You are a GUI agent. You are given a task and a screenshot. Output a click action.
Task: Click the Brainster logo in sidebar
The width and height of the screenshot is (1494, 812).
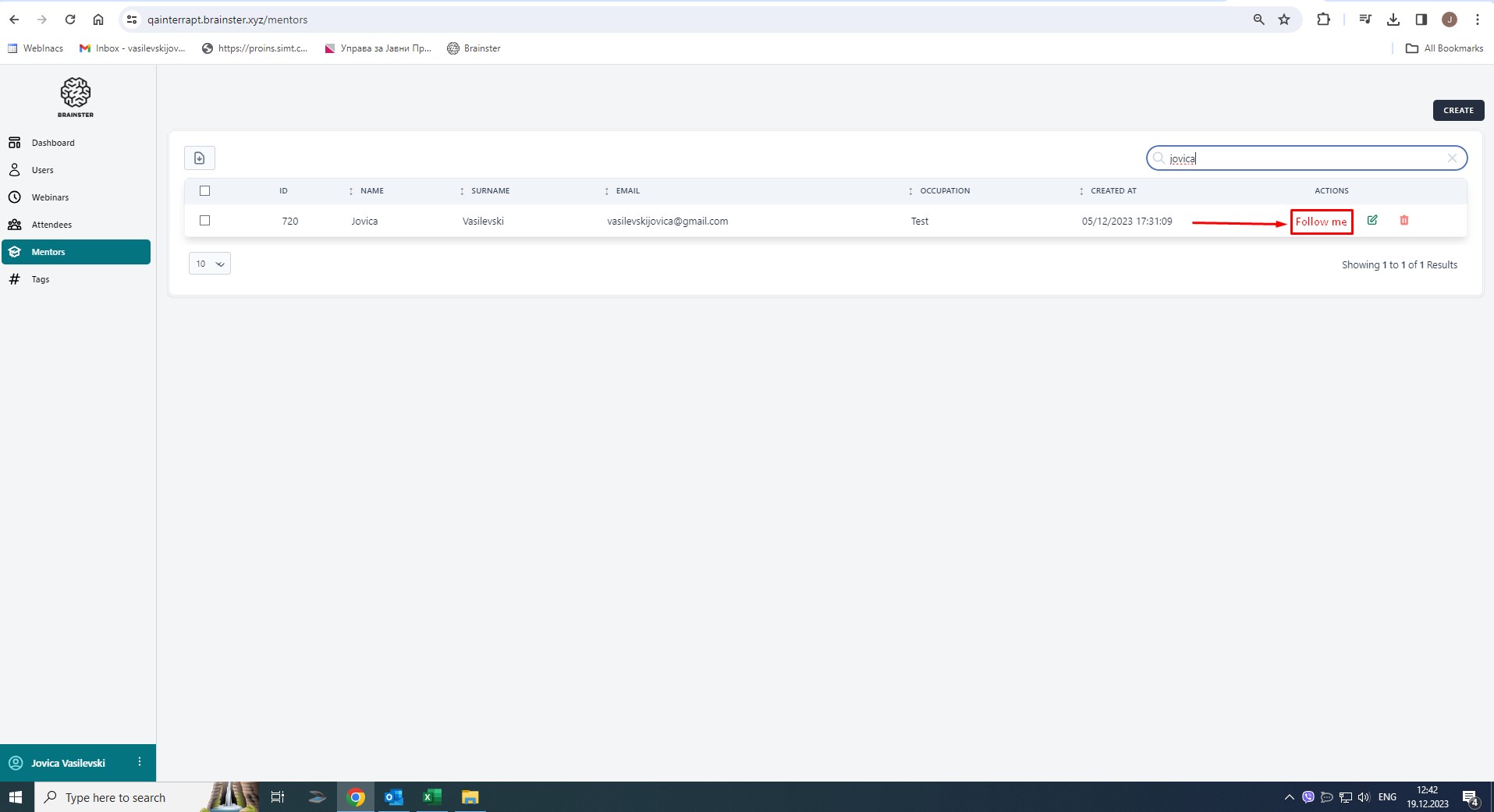[x=76, y=97]
